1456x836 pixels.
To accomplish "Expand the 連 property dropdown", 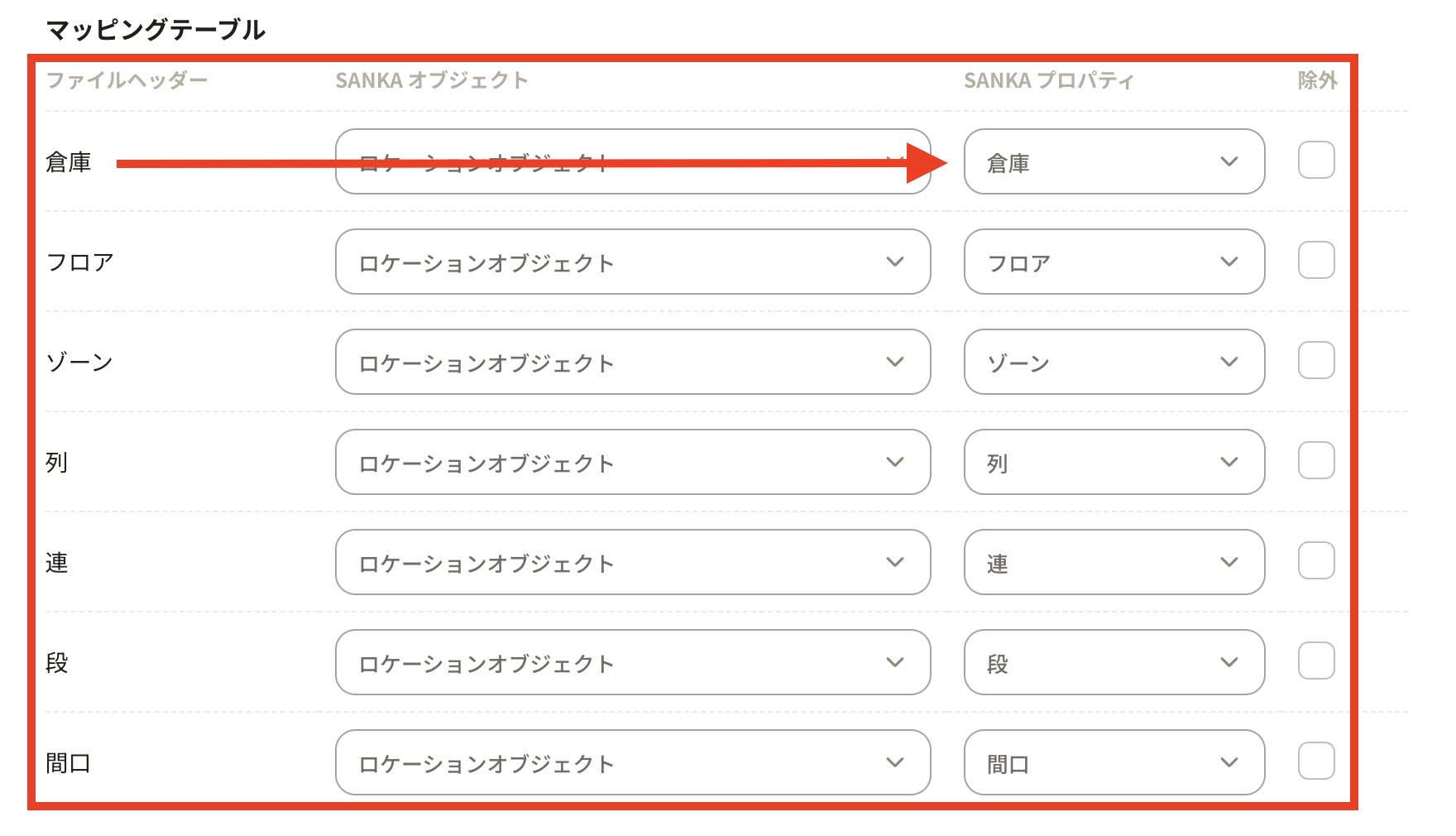I will click(1114, 563).
